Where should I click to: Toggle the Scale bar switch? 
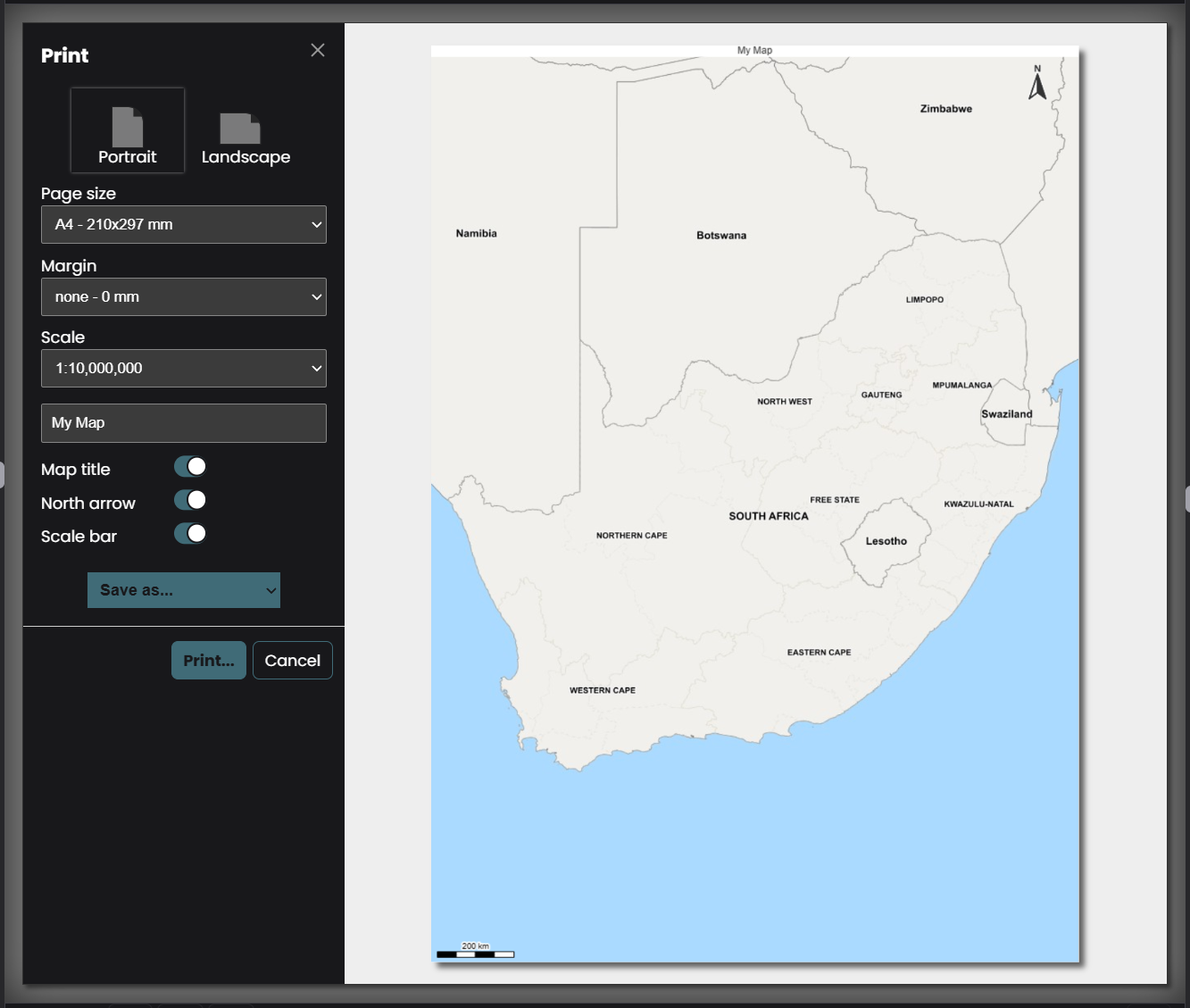click(x=190, y=534)
